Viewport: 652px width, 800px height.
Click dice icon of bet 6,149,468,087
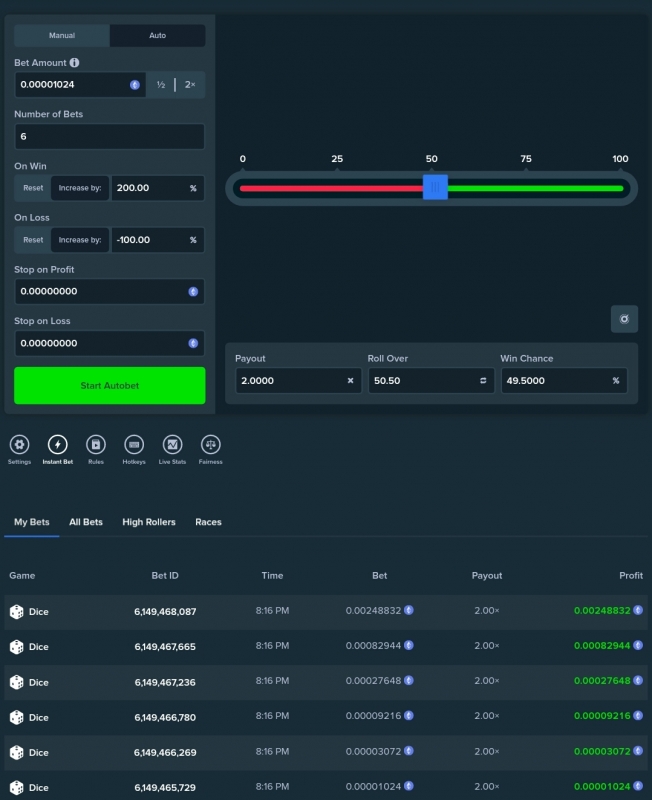(x=17, y=612)
